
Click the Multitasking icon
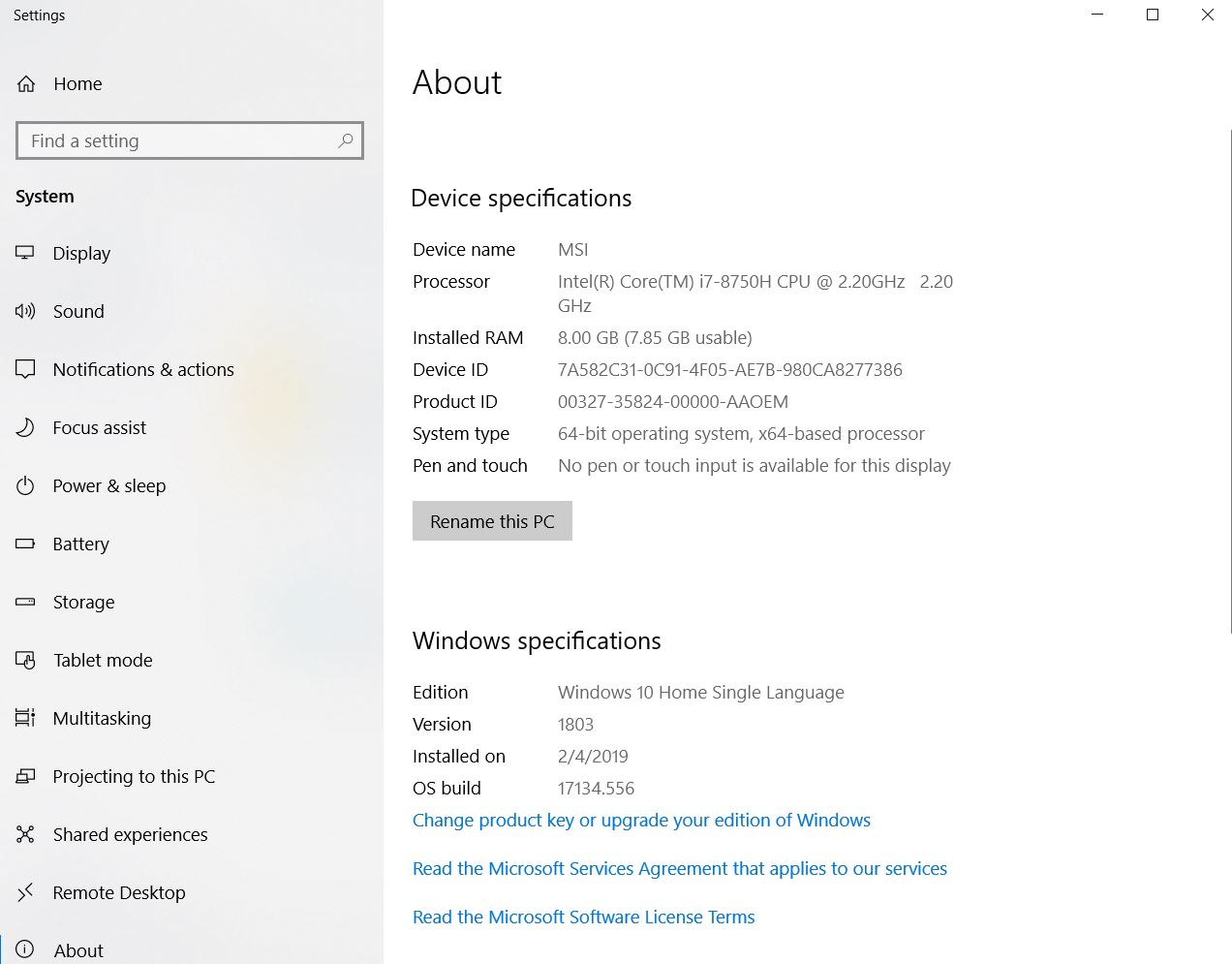[x=25, y=718]
